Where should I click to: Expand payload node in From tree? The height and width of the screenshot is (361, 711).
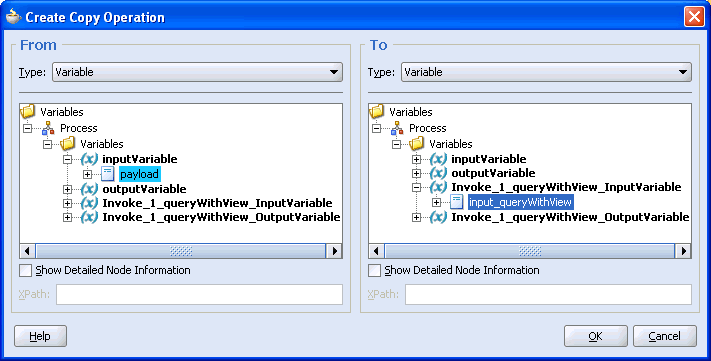click(x=87, y=174)
